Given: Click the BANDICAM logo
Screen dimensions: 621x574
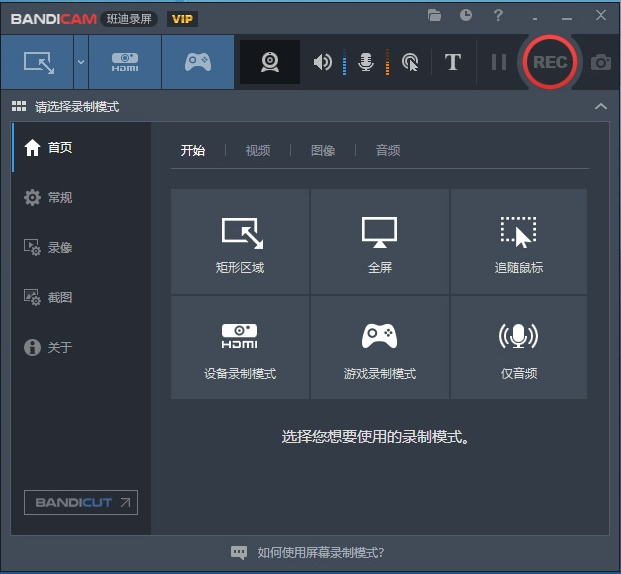Looking at the screenshot, I should pyautogui.click(x=53, y=19).
